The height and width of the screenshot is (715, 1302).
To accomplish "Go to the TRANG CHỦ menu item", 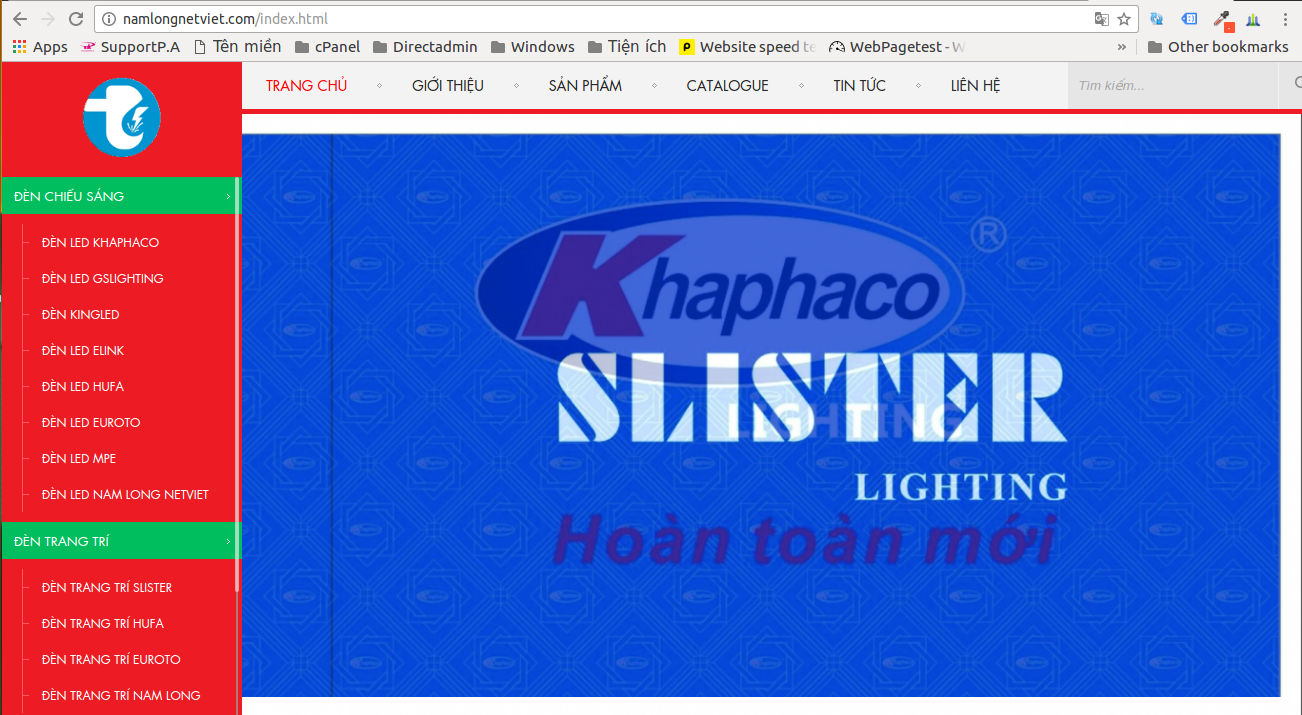I will click(307, 86).
